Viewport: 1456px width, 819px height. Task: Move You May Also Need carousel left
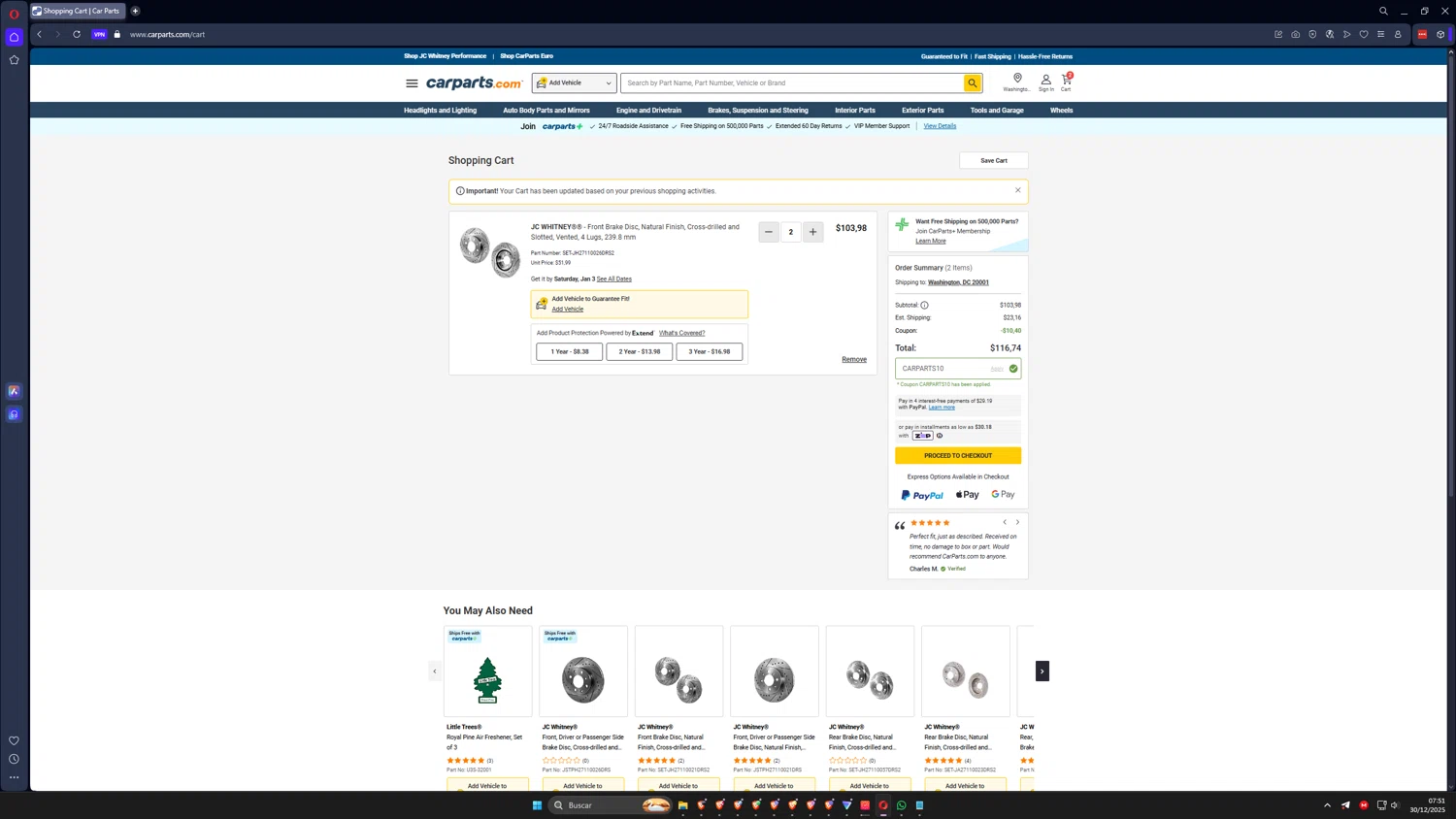coord(435,672)
